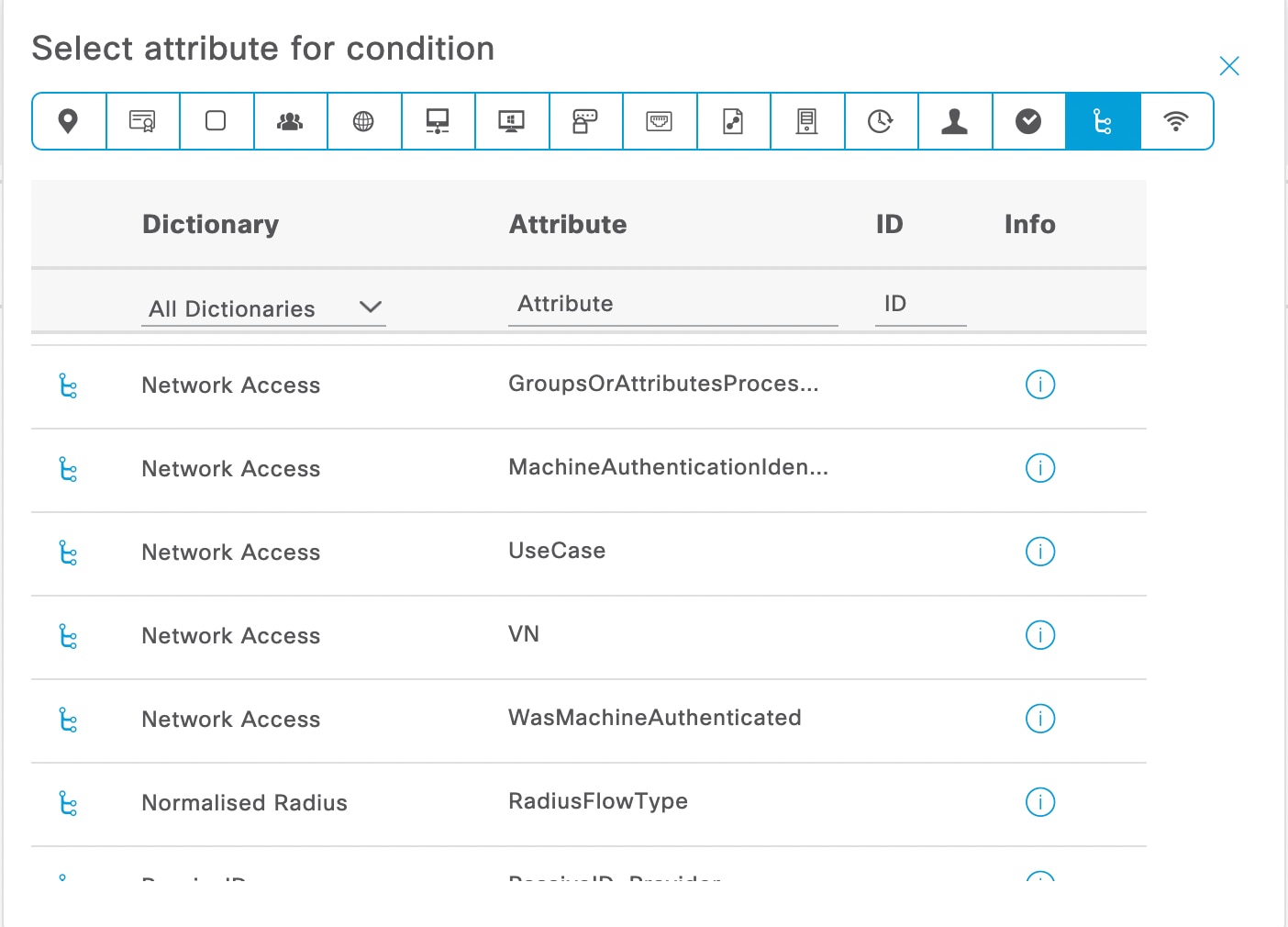Click the compliance checkmark filter icon

click(1028, 120)
